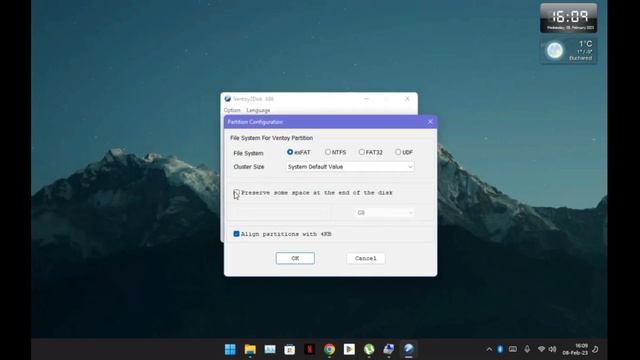Click the microphone tray icon
The image size is (640, 360).
527,349
